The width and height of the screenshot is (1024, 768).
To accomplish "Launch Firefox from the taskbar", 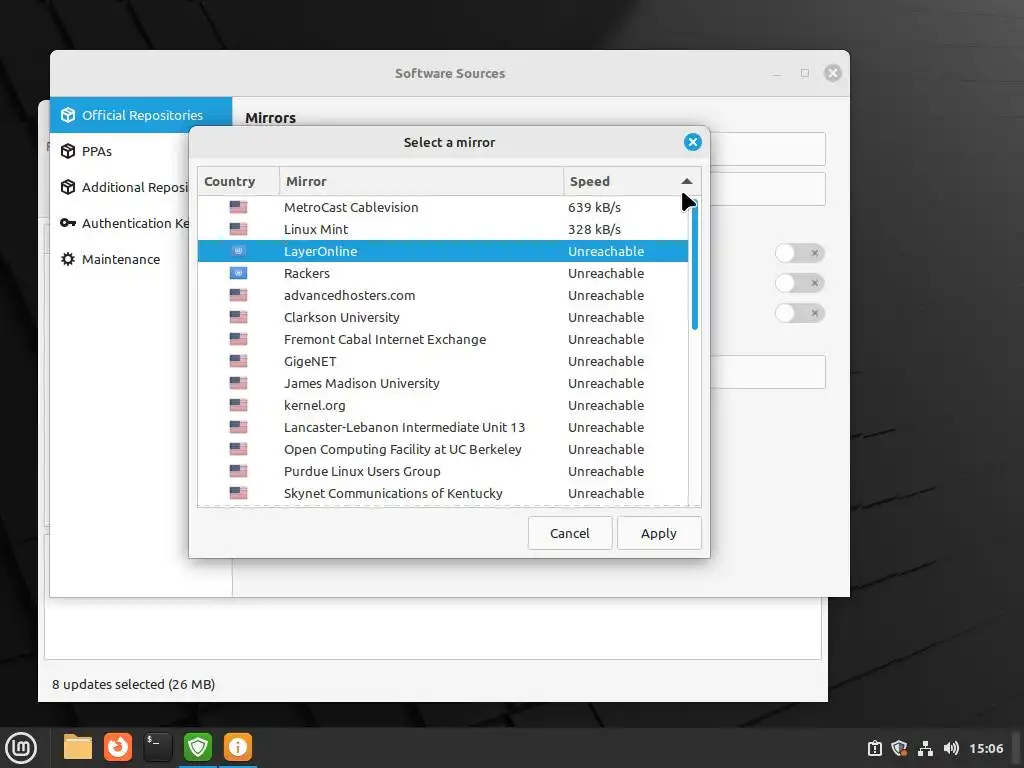I will click(118, 747).
